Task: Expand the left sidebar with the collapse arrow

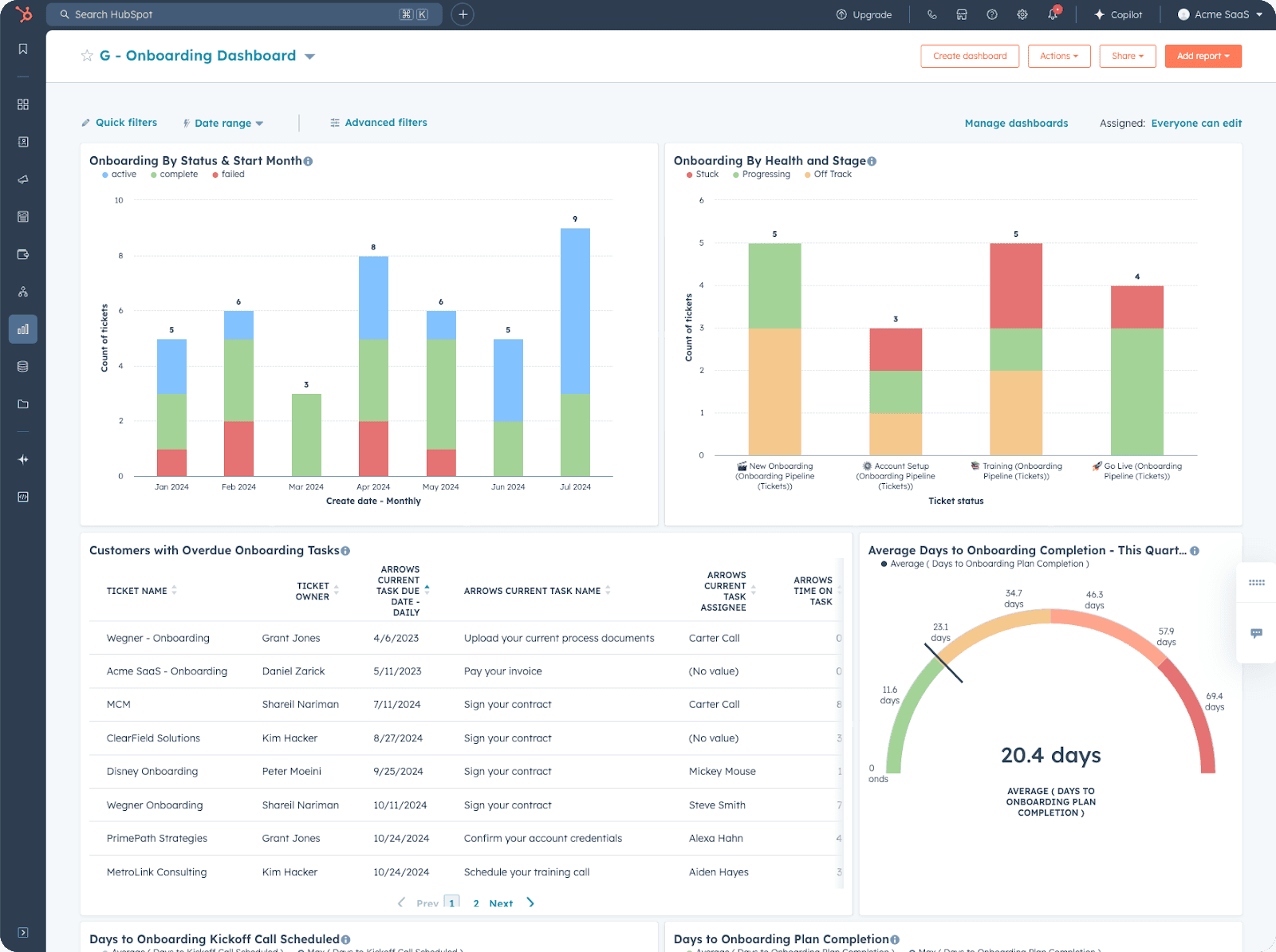Action: coord(23,932)
